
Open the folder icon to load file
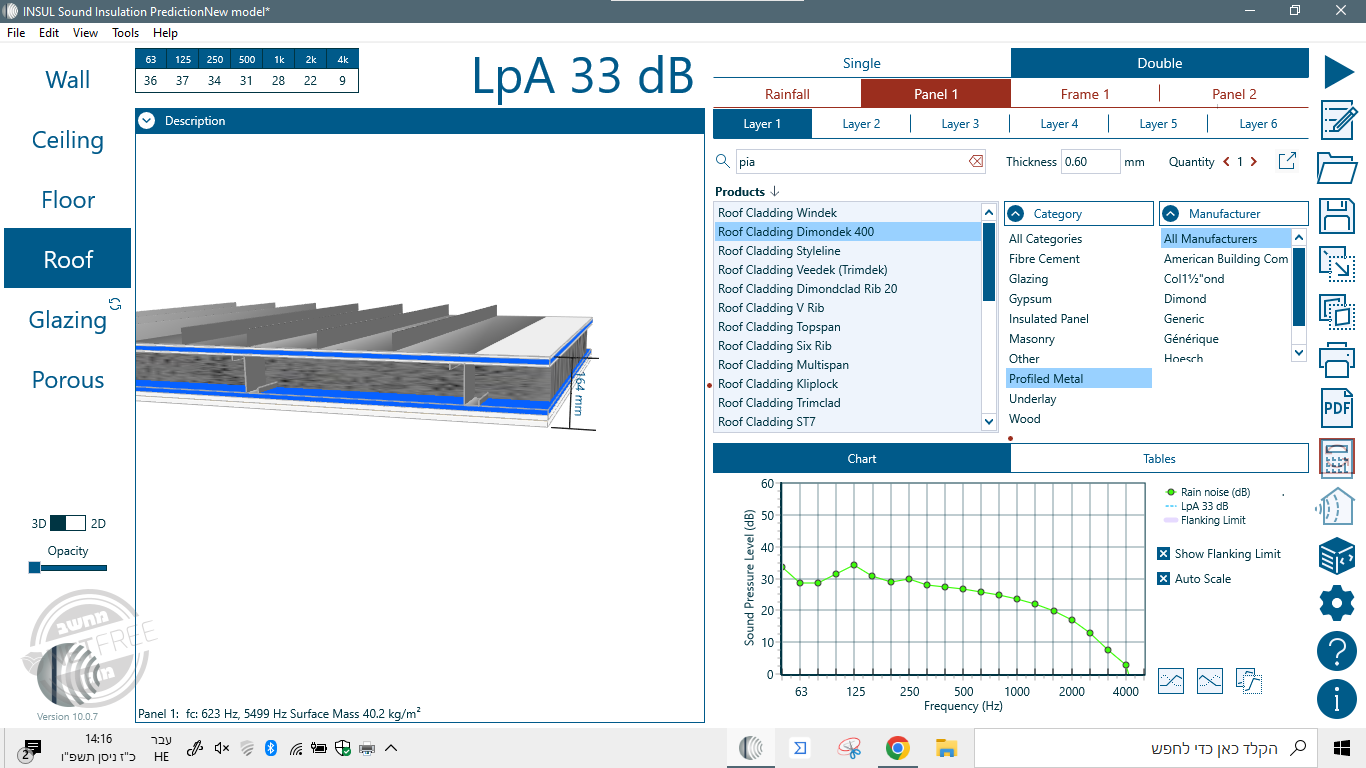pyautogui.click(x=1337, y=167)
